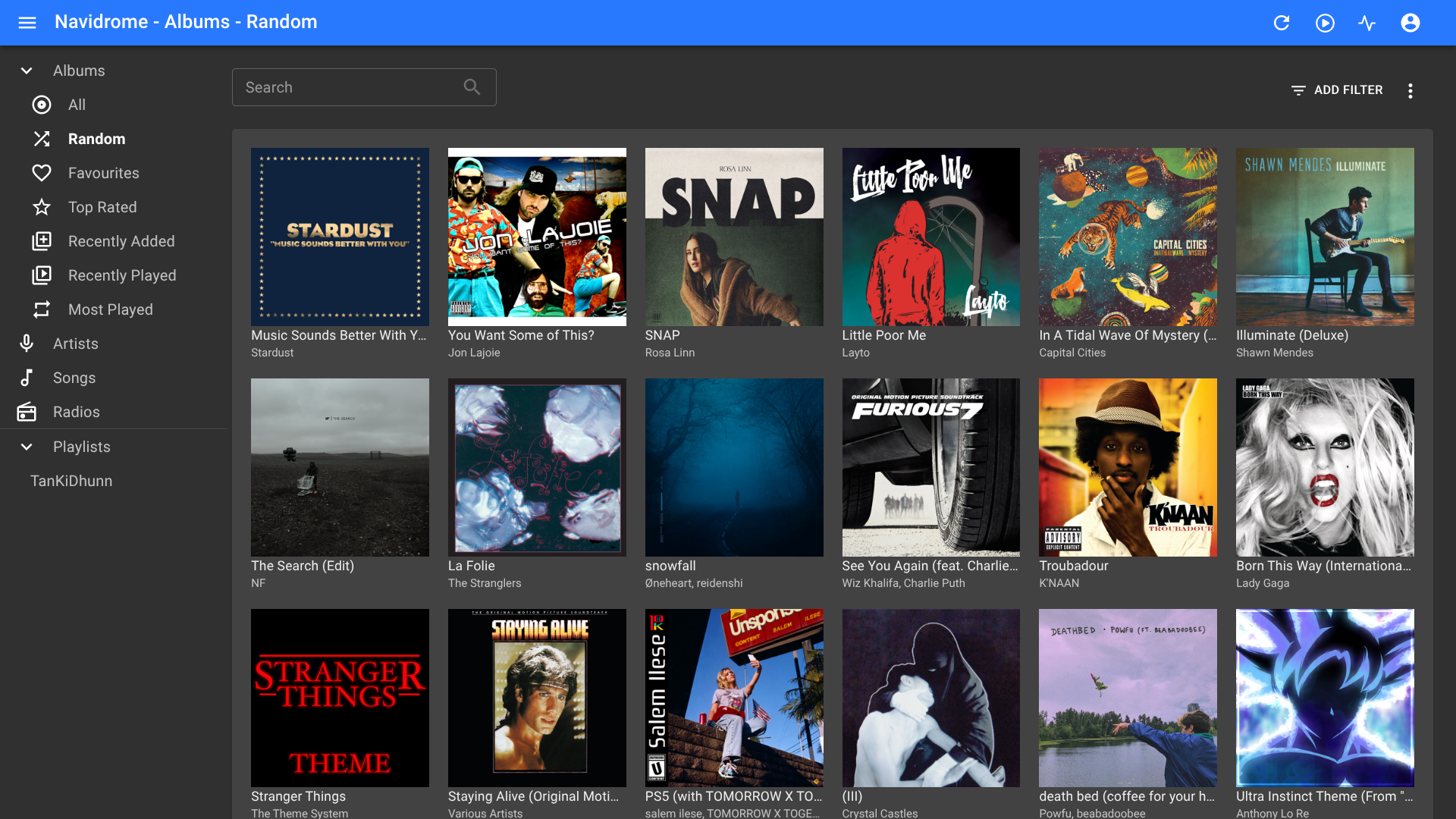Click the Favourites heart icon

[x=42, y=173]
